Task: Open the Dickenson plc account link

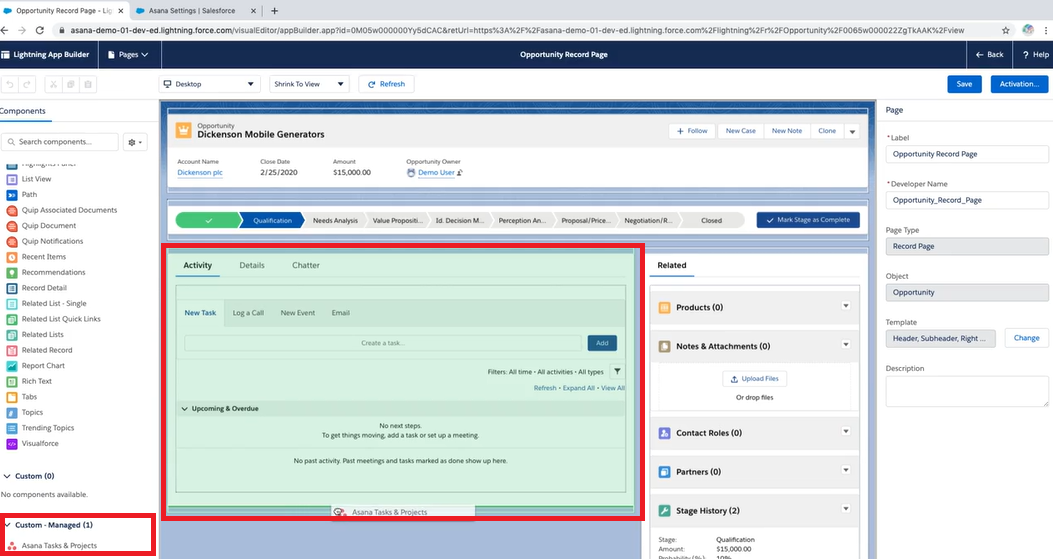Action: point(199,173)
